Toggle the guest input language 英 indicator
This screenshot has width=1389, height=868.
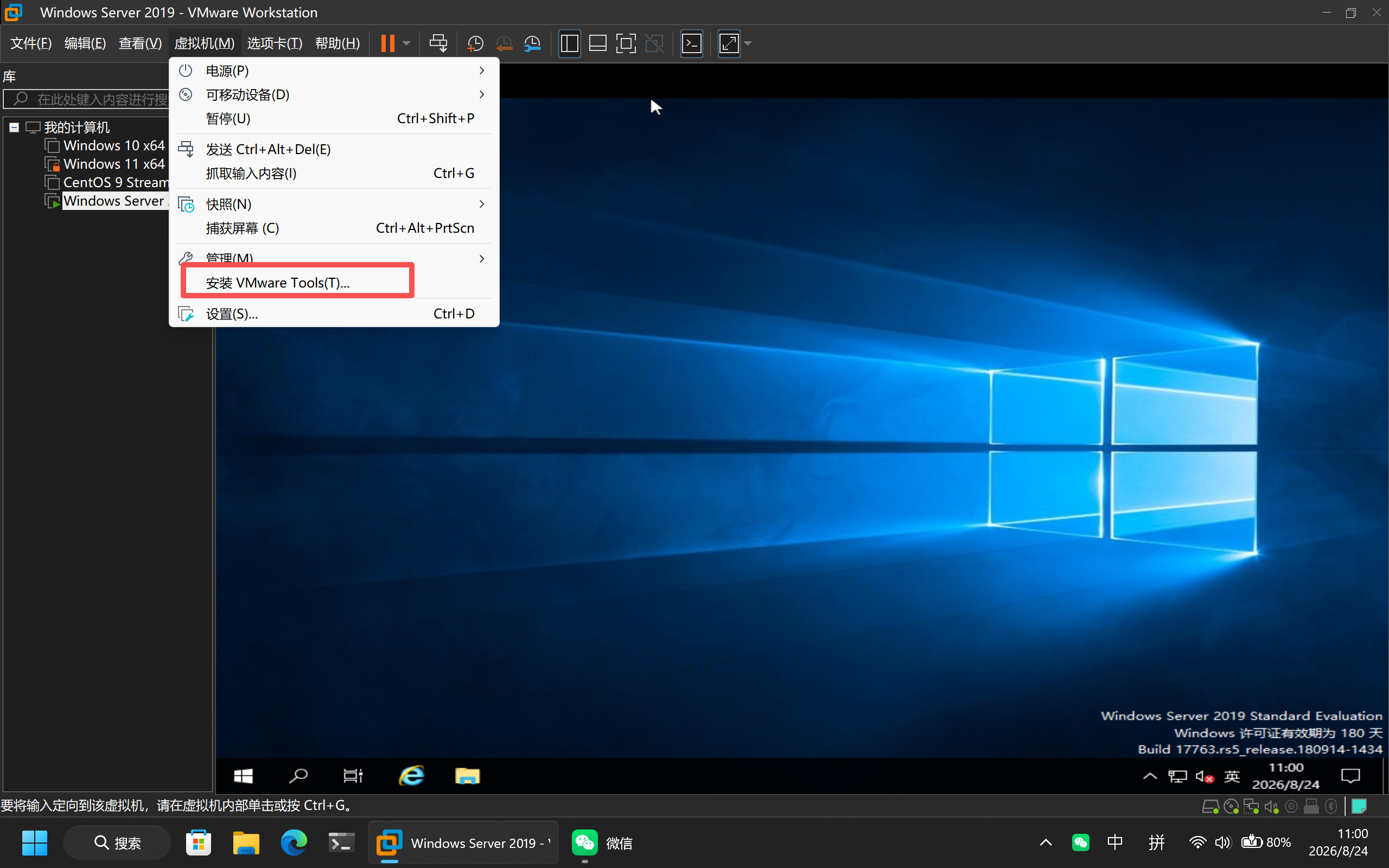(1232, 777)
